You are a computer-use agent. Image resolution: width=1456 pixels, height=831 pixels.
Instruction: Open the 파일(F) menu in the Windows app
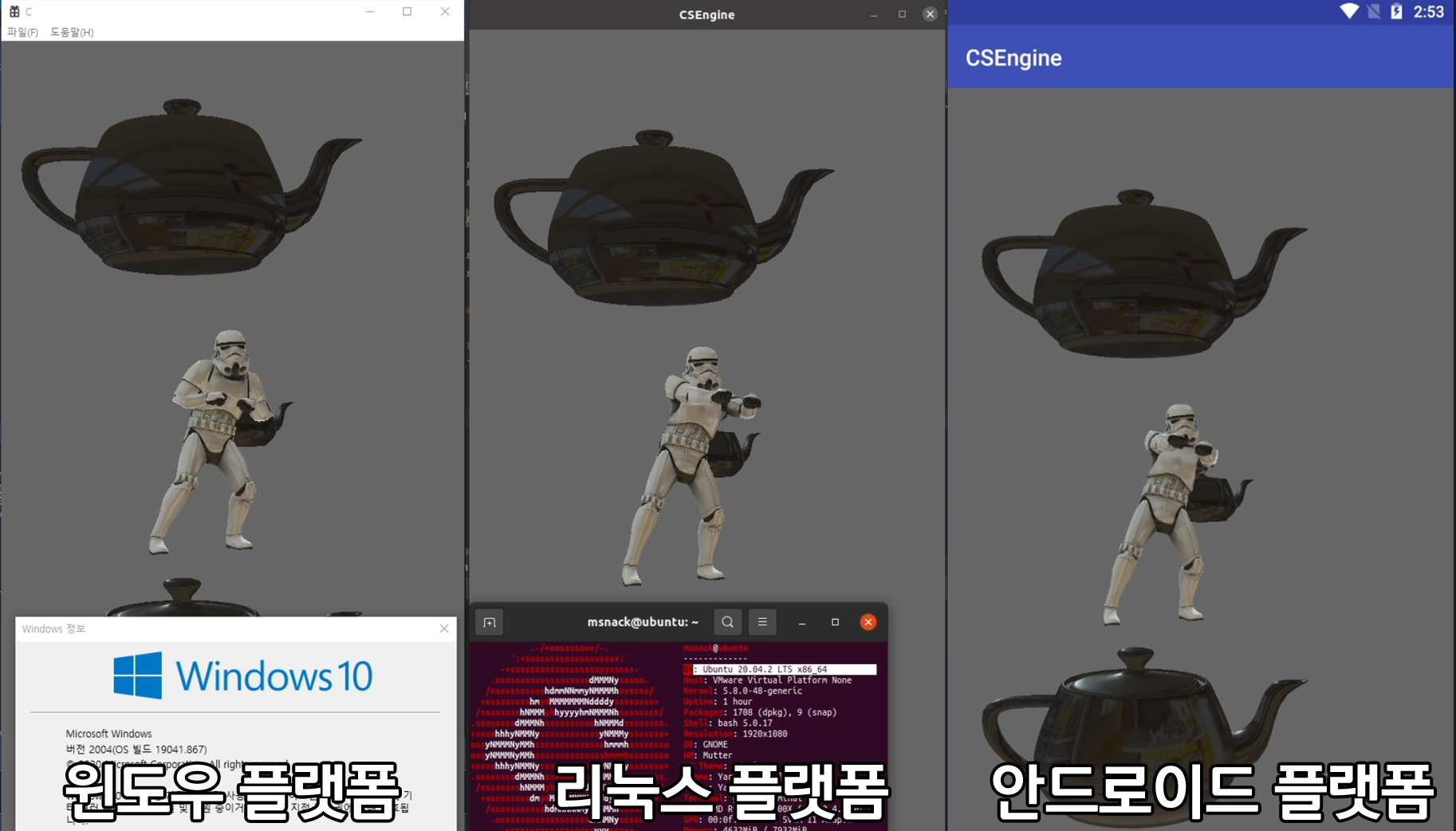pos(22,32)
